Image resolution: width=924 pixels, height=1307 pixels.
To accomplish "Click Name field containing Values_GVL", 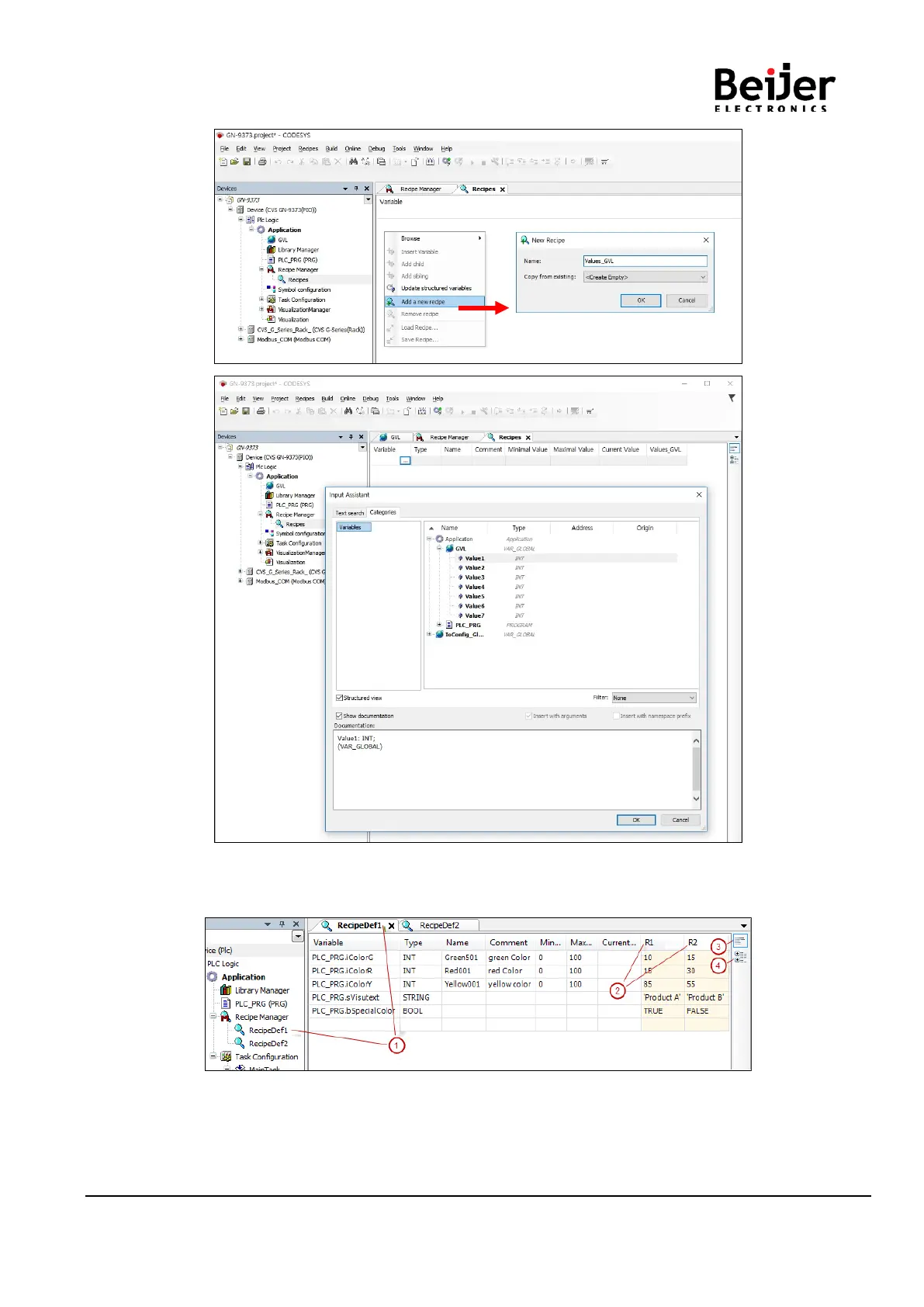I will click(x=645, y=261).
